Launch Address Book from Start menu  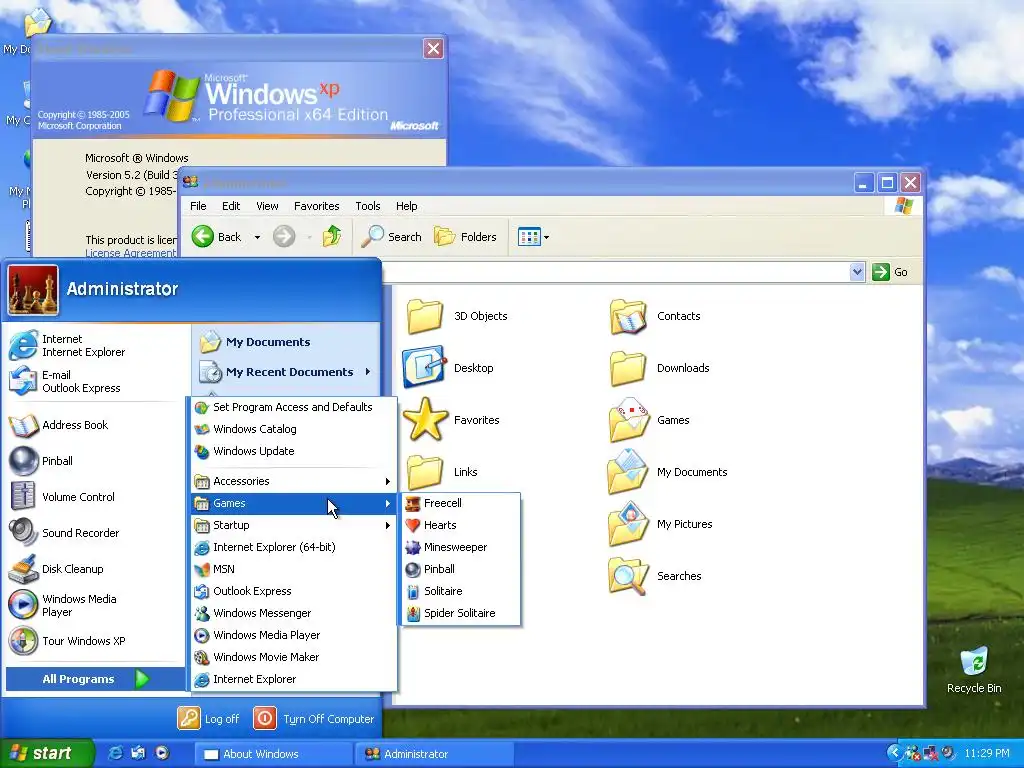point(97,425)
